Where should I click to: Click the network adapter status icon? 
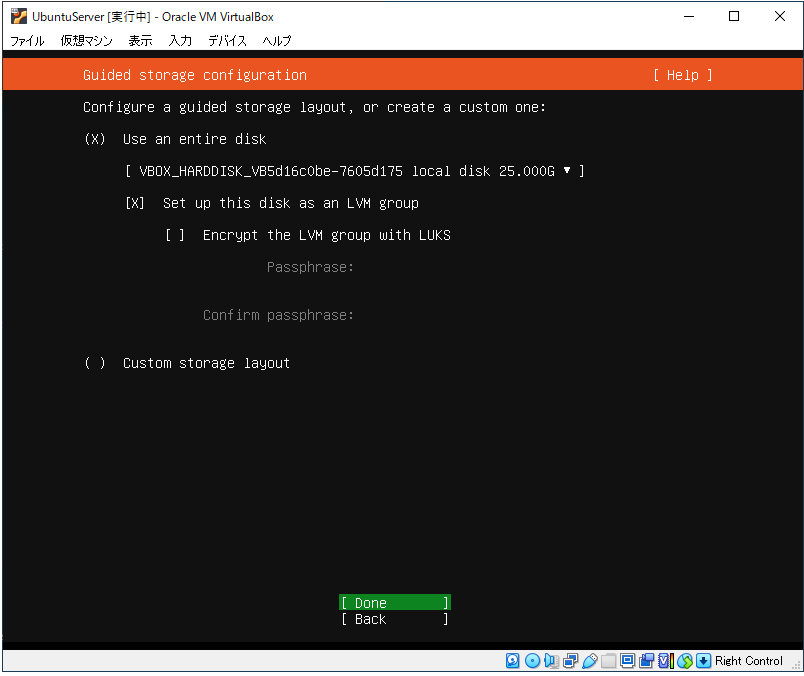[x=570, y=661]
